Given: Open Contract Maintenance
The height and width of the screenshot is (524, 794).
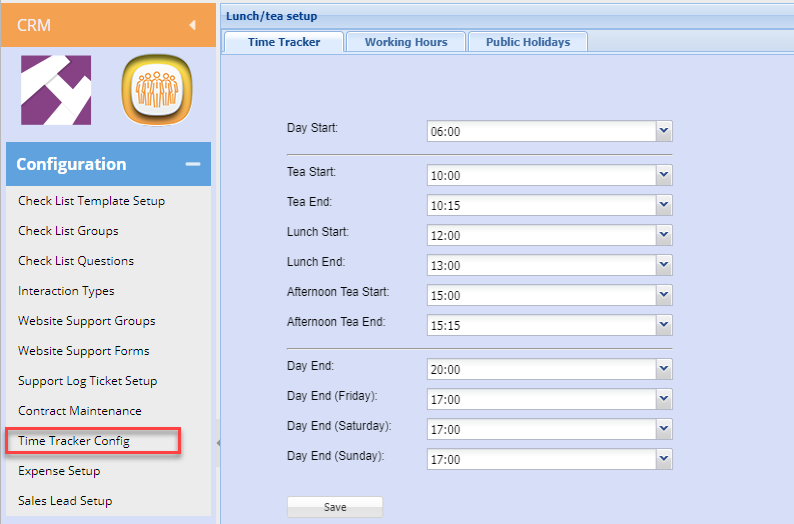Looking at the screenshot, I should [x=80, y=411].
